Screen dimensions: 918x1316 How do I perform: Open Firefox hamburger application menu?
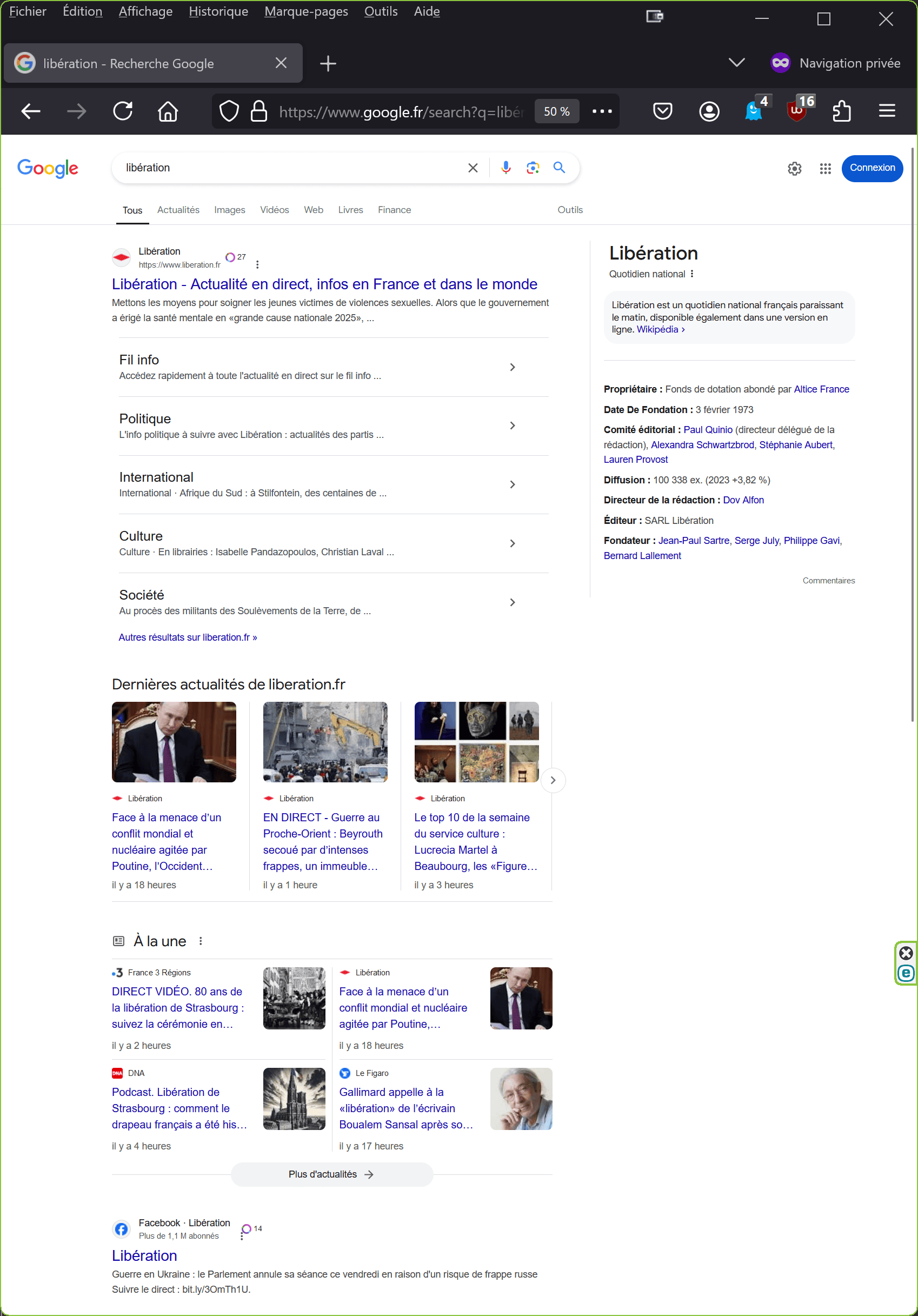pyautogui.click(x=887, y=111)
